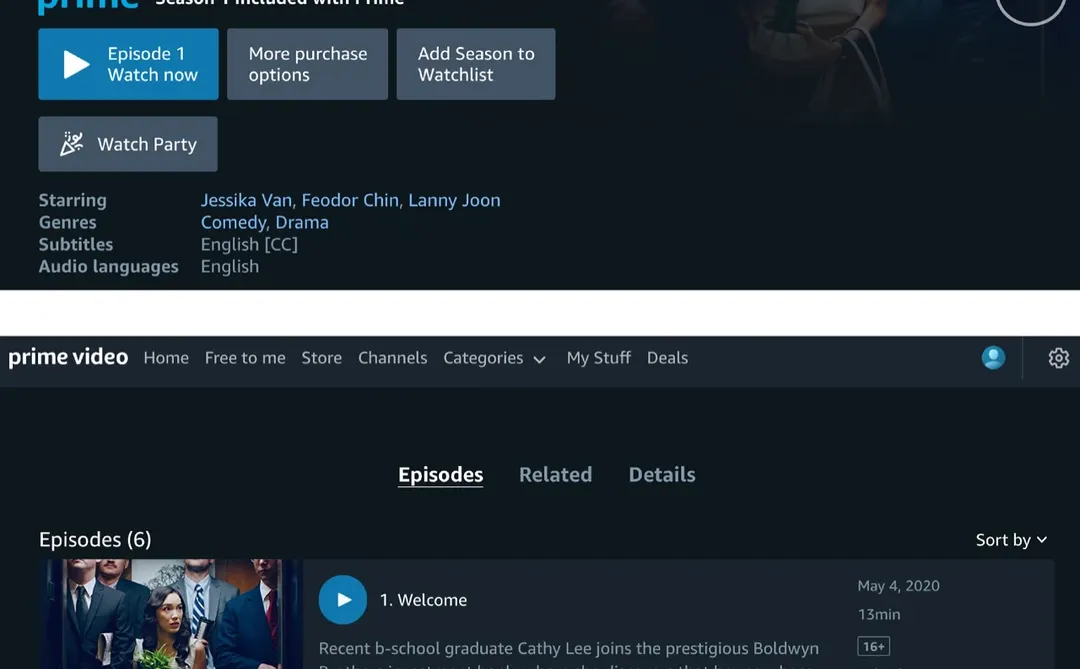Click the 1. Welcome episode title
Screen dimensions: 1080x669
click(424, 600)
